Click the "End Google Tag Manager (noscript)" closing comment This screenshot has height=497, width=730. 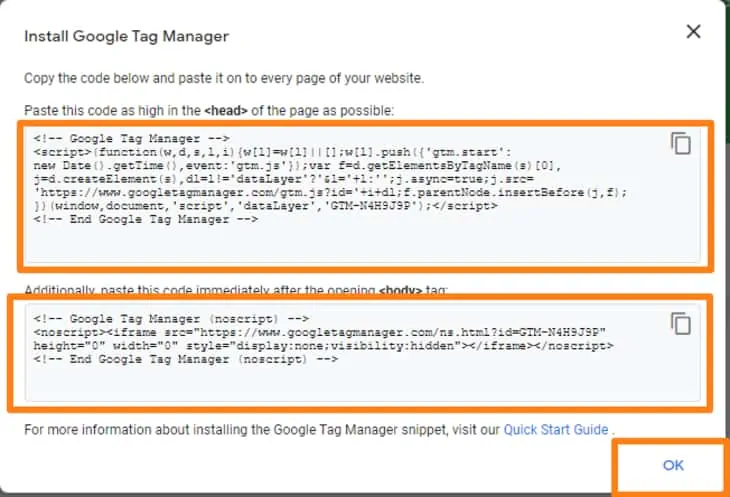190,359
